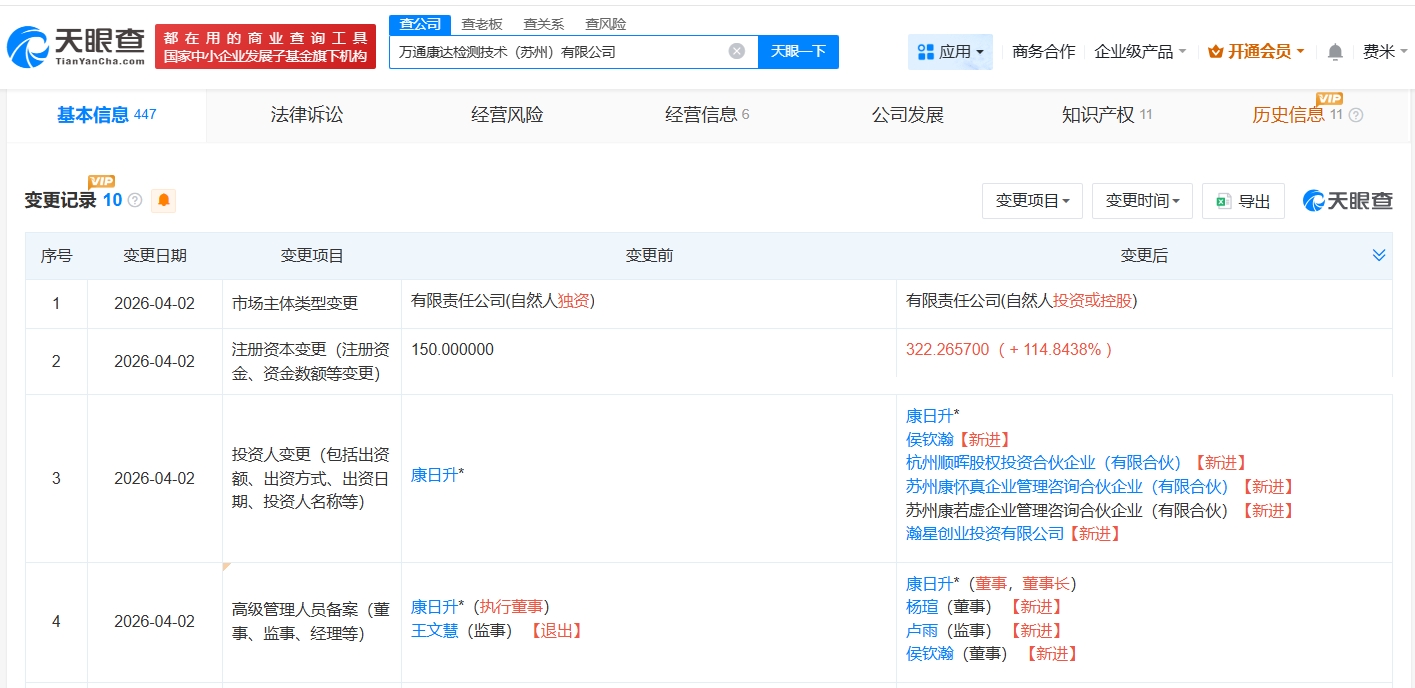Open the 费米 account dropdown
The width and height of the screenshot is (1415, 688).
coord(1386,51)
